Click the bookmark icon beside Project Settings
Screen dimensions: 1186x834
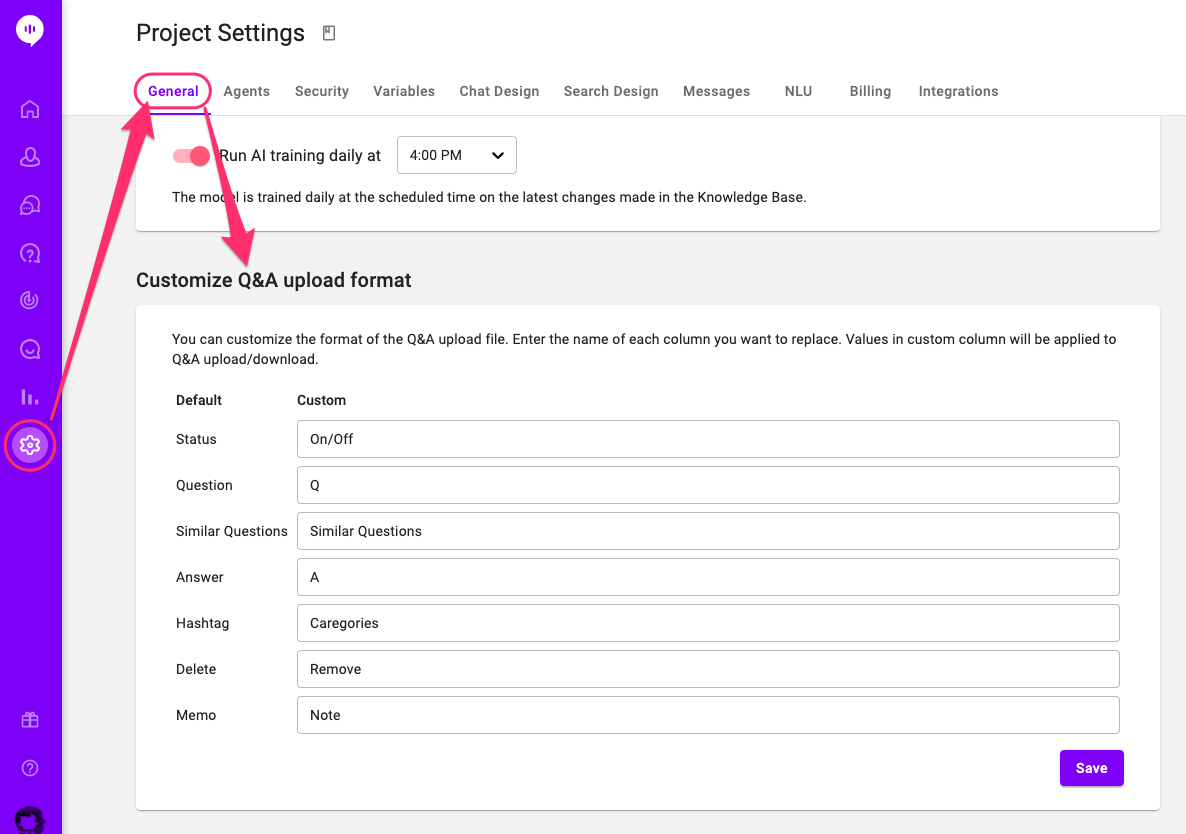(329, 33)
